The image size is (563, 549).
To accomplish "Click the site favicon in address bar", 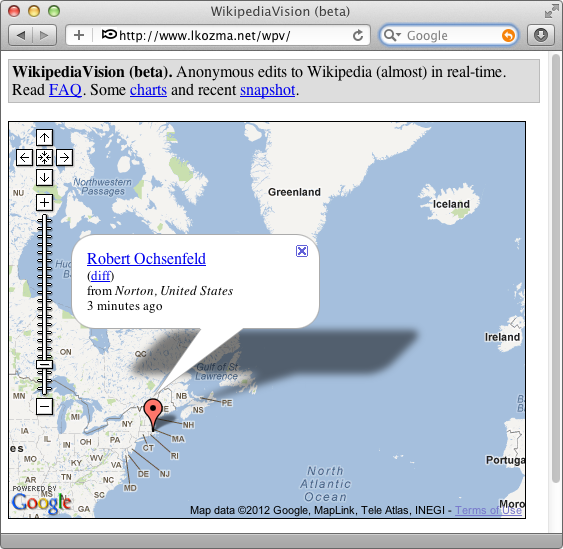I will point(109,34).
